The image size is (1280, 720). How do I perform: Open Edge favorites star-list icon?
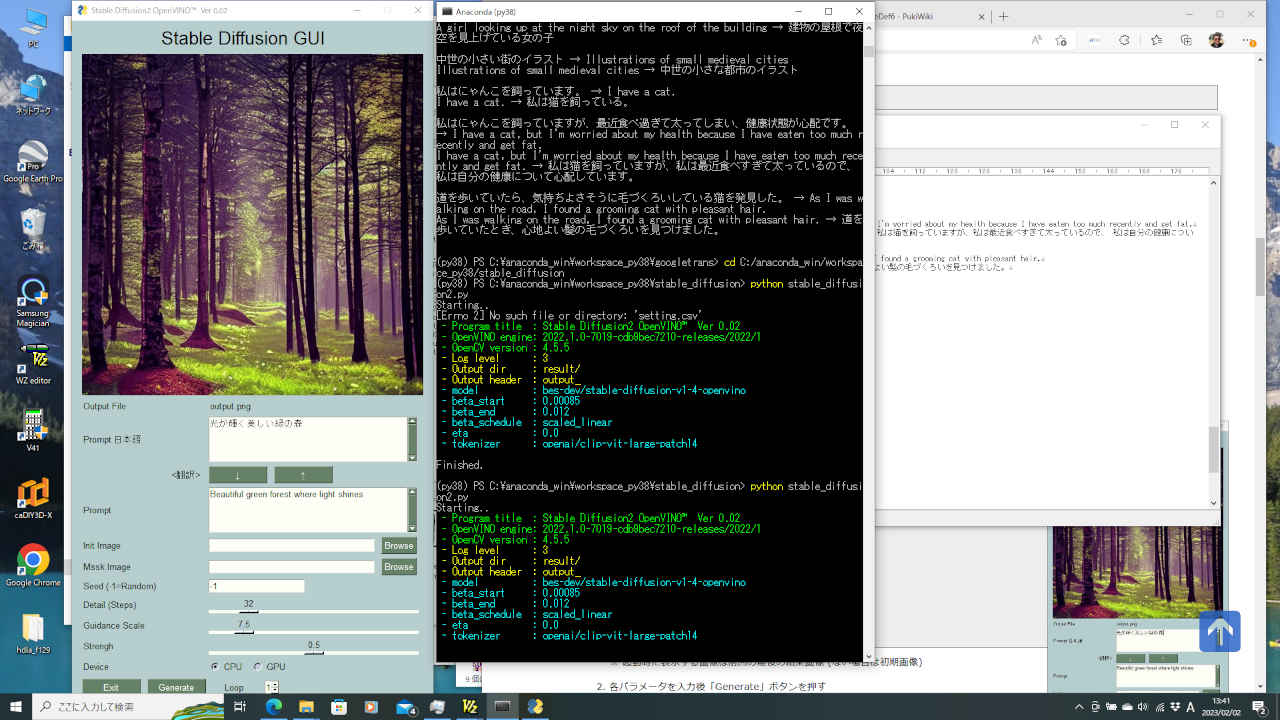1157,40
